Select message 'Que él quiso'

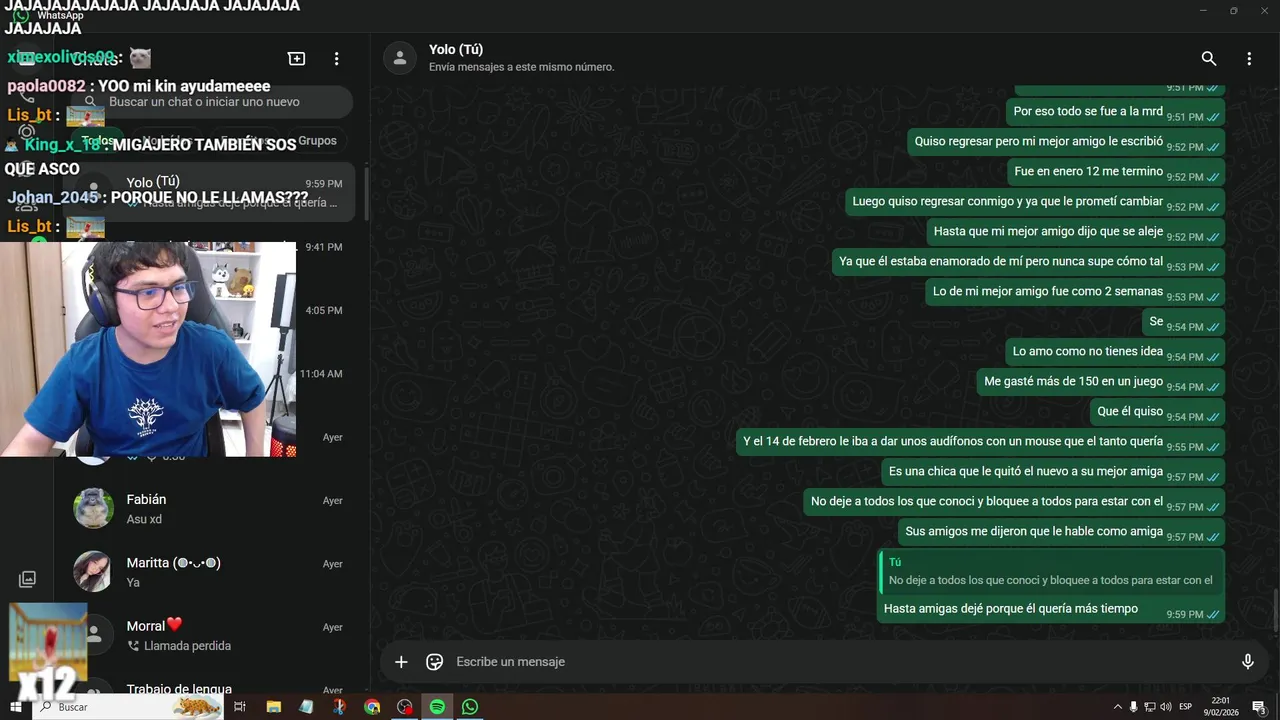pyautogui.click(x=1157, y=412)
